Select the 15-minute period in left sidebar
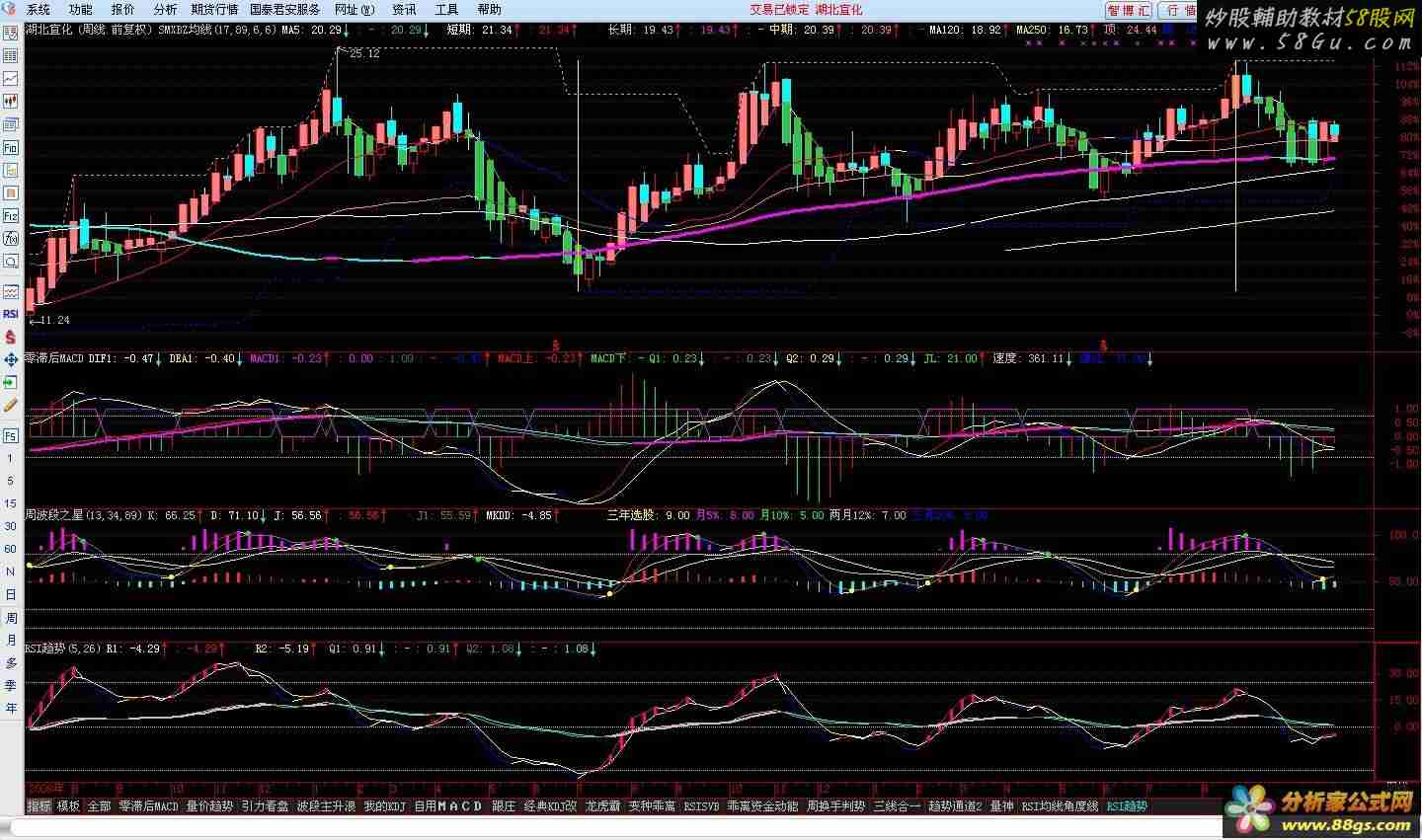1422x840 pixels. tap(11, 503)
